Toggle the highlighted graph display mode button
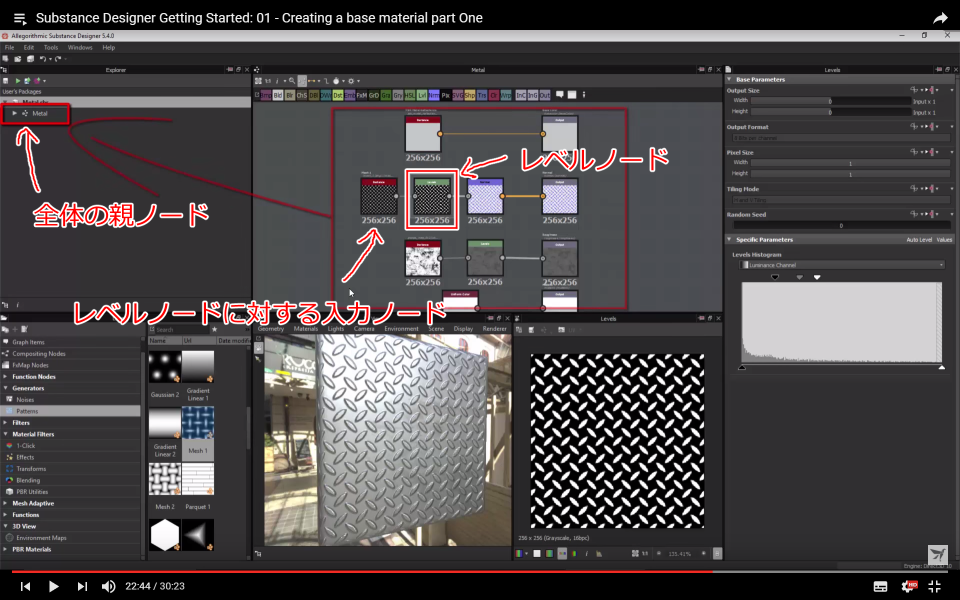The image size is (960, 600). click(302, 81)
